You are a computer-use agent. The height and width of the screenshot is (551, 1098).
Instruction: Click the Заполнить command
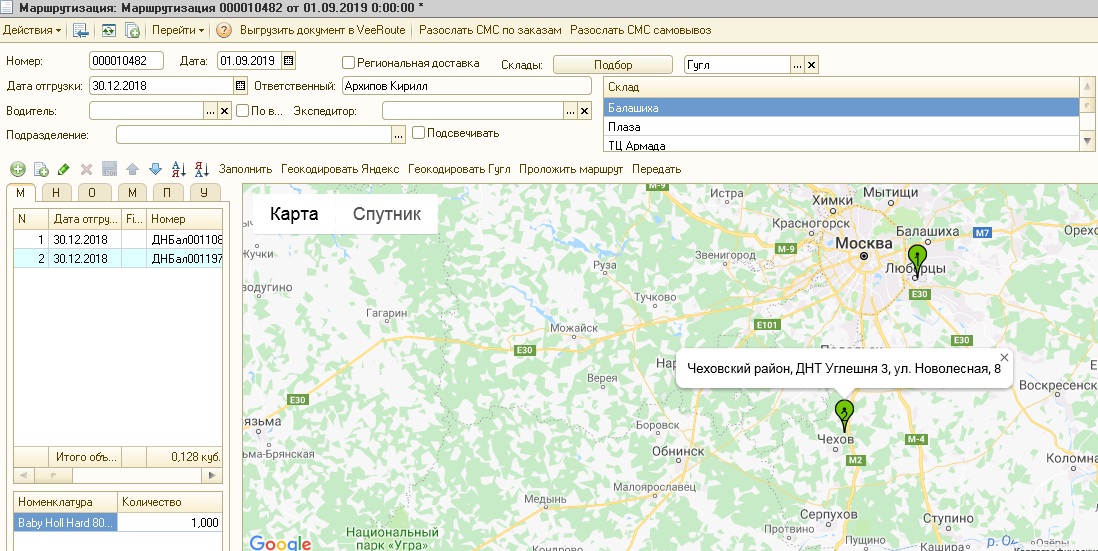point(245,169)
